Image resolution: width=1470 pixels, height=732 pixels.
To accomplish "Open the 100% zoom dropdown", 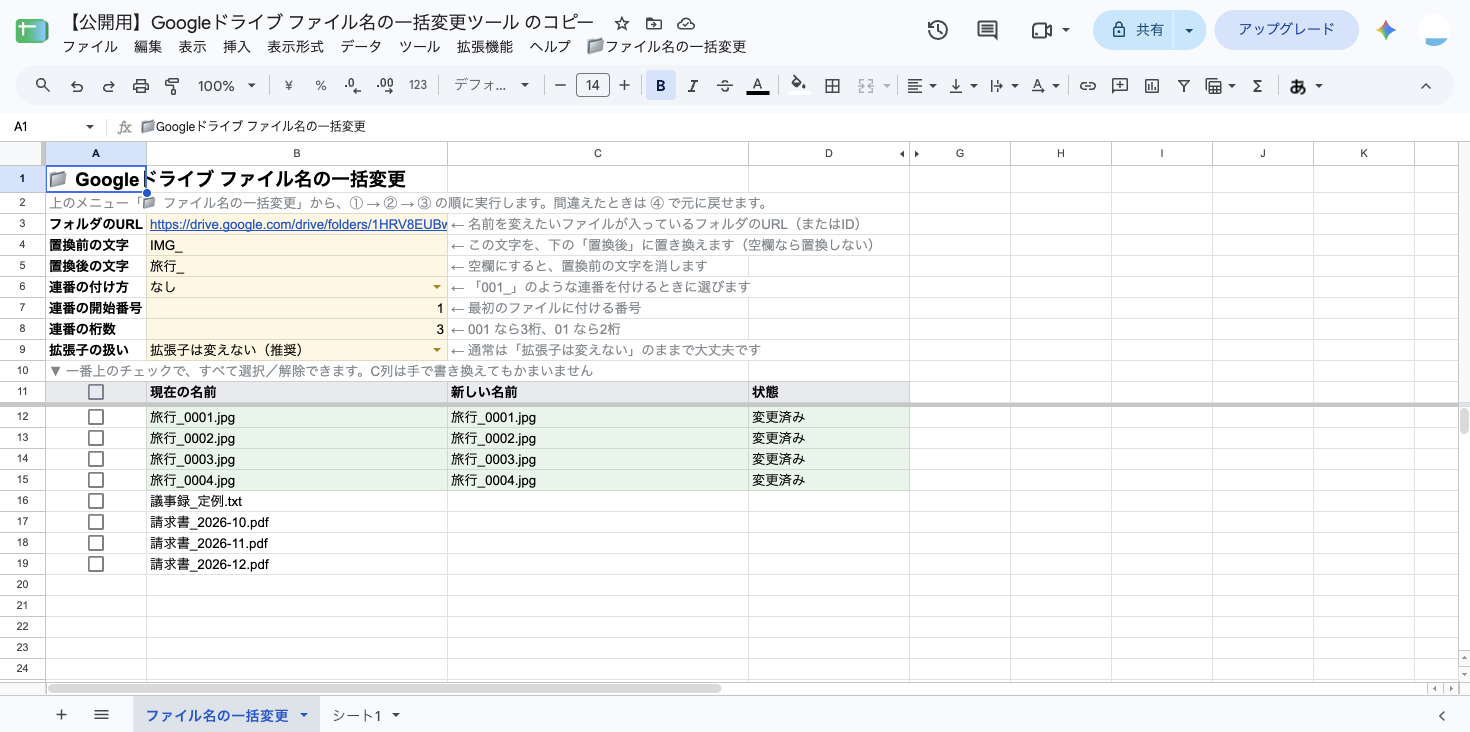I will pos(227,86).
